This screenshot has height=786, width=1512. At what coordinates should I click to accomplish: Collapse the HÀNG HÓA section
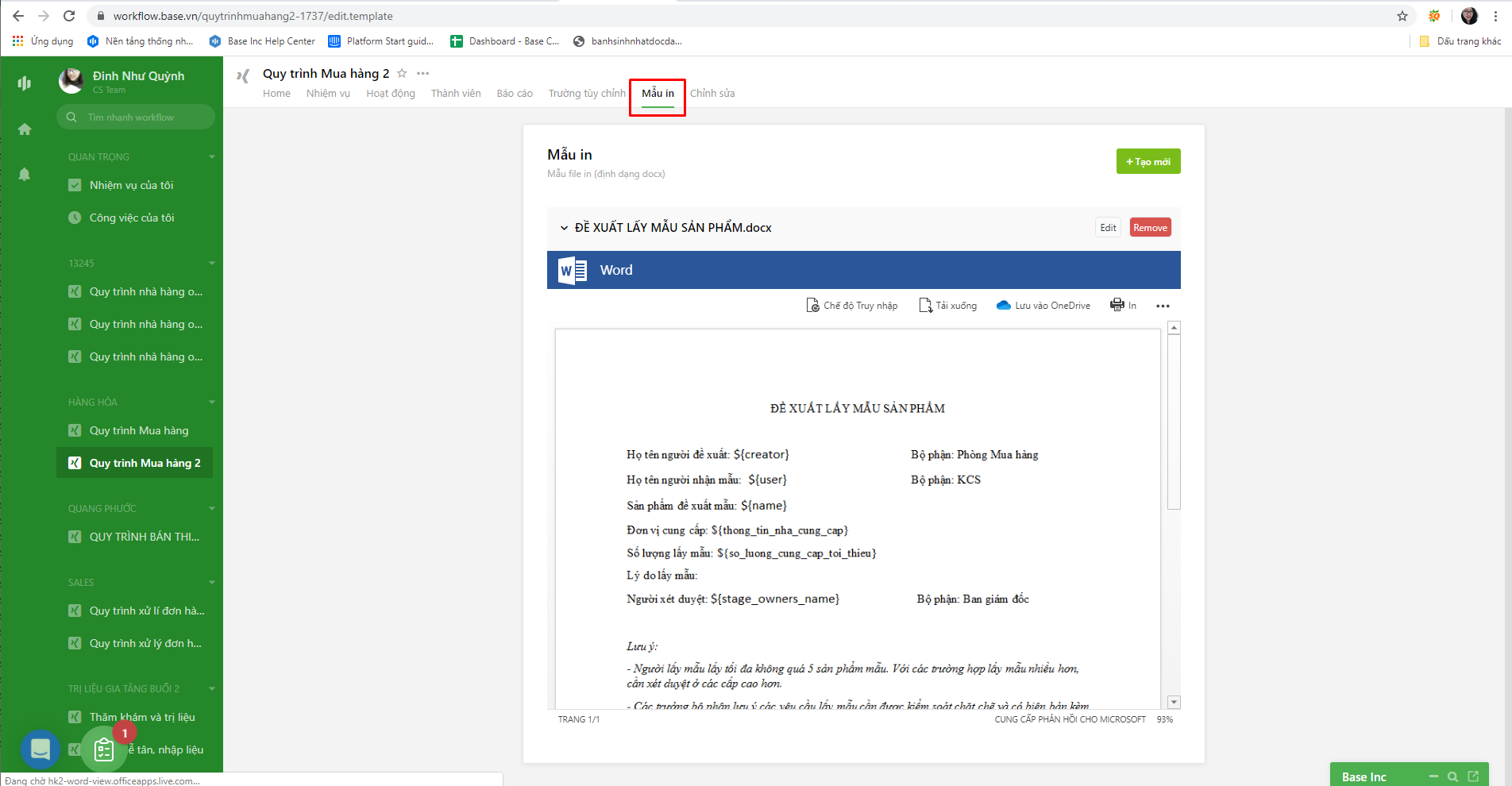click(x=211, y=402)
